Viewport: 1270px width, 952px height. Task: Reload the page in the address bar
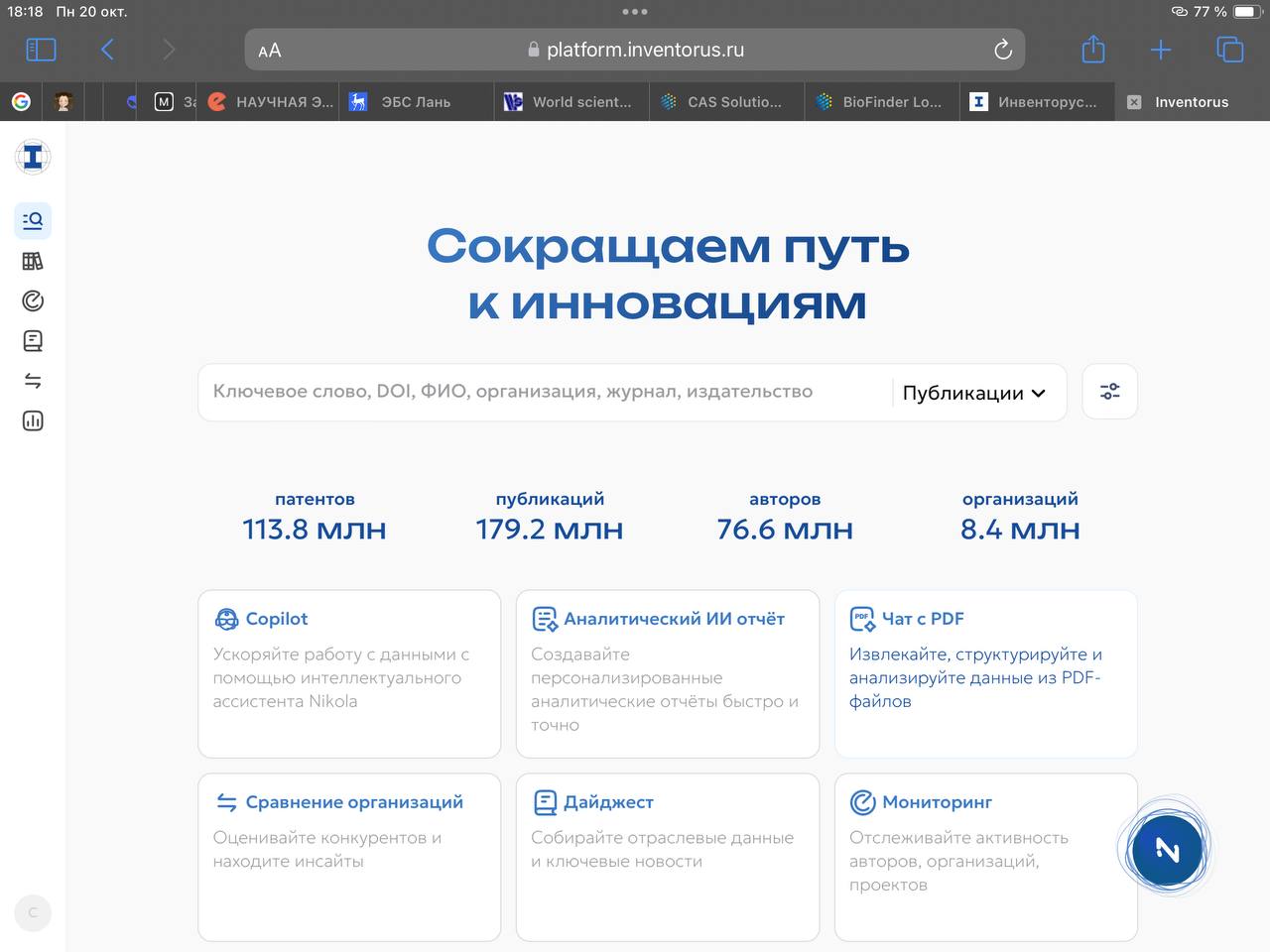tap(1002, 49)
